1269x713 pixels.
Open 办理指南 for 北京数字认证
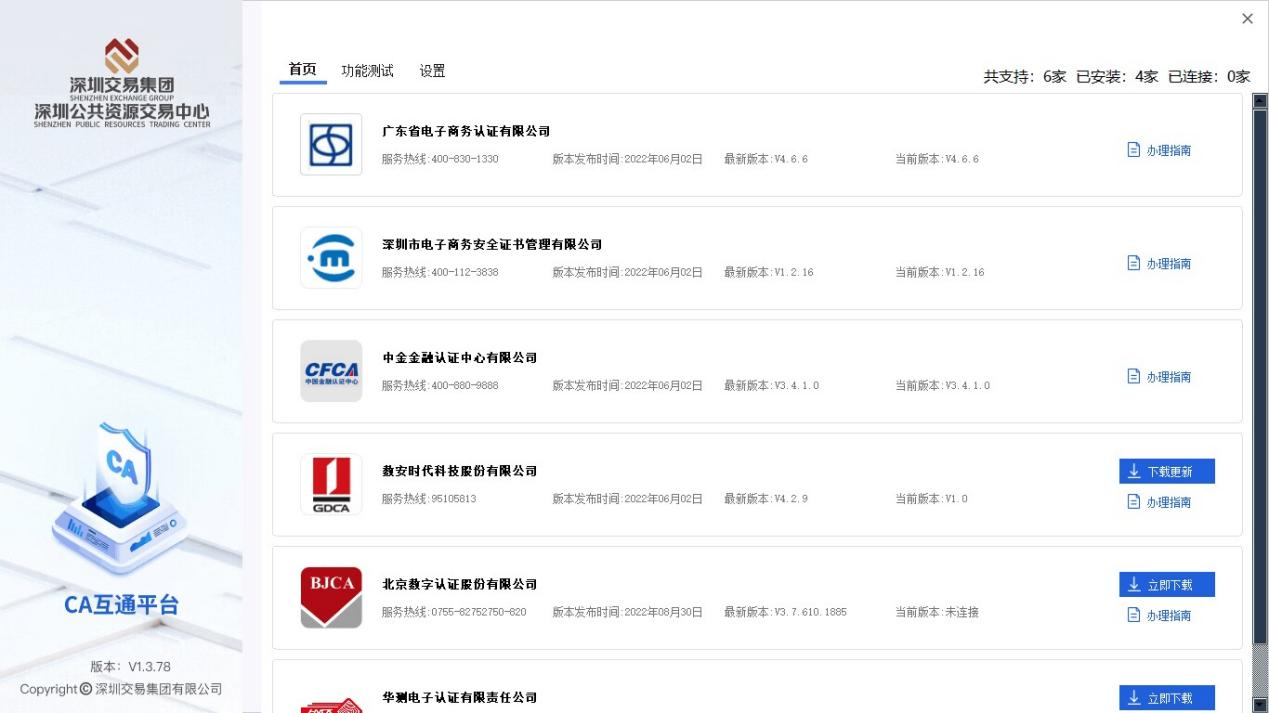1159,616
